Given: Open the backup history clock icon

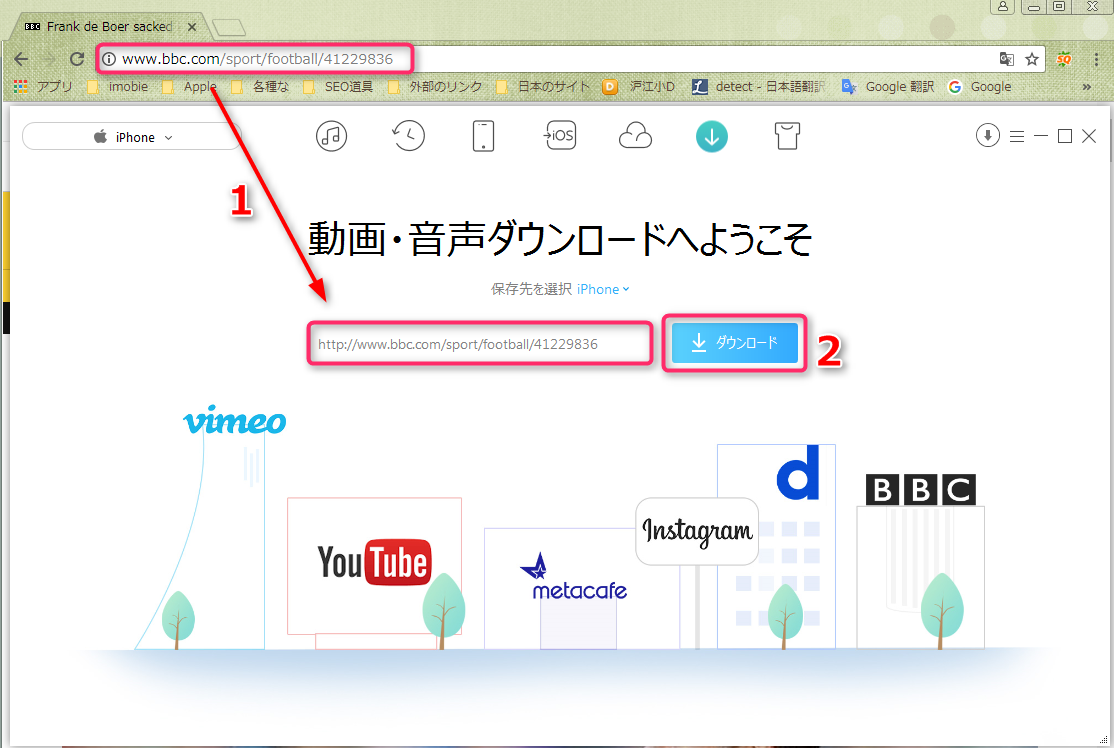Looking at the screenshot, I should click(409, 136).
